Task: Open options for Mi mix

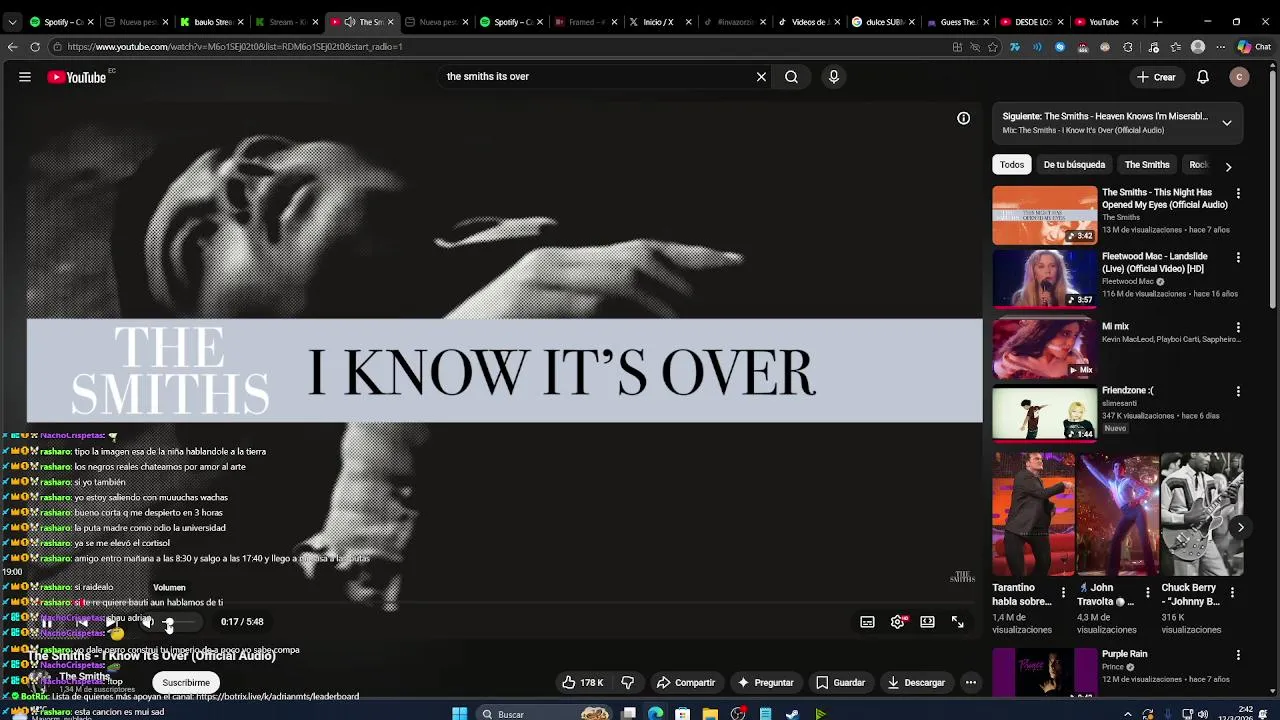Action: pyautogui.click(x=1238, y=327)
